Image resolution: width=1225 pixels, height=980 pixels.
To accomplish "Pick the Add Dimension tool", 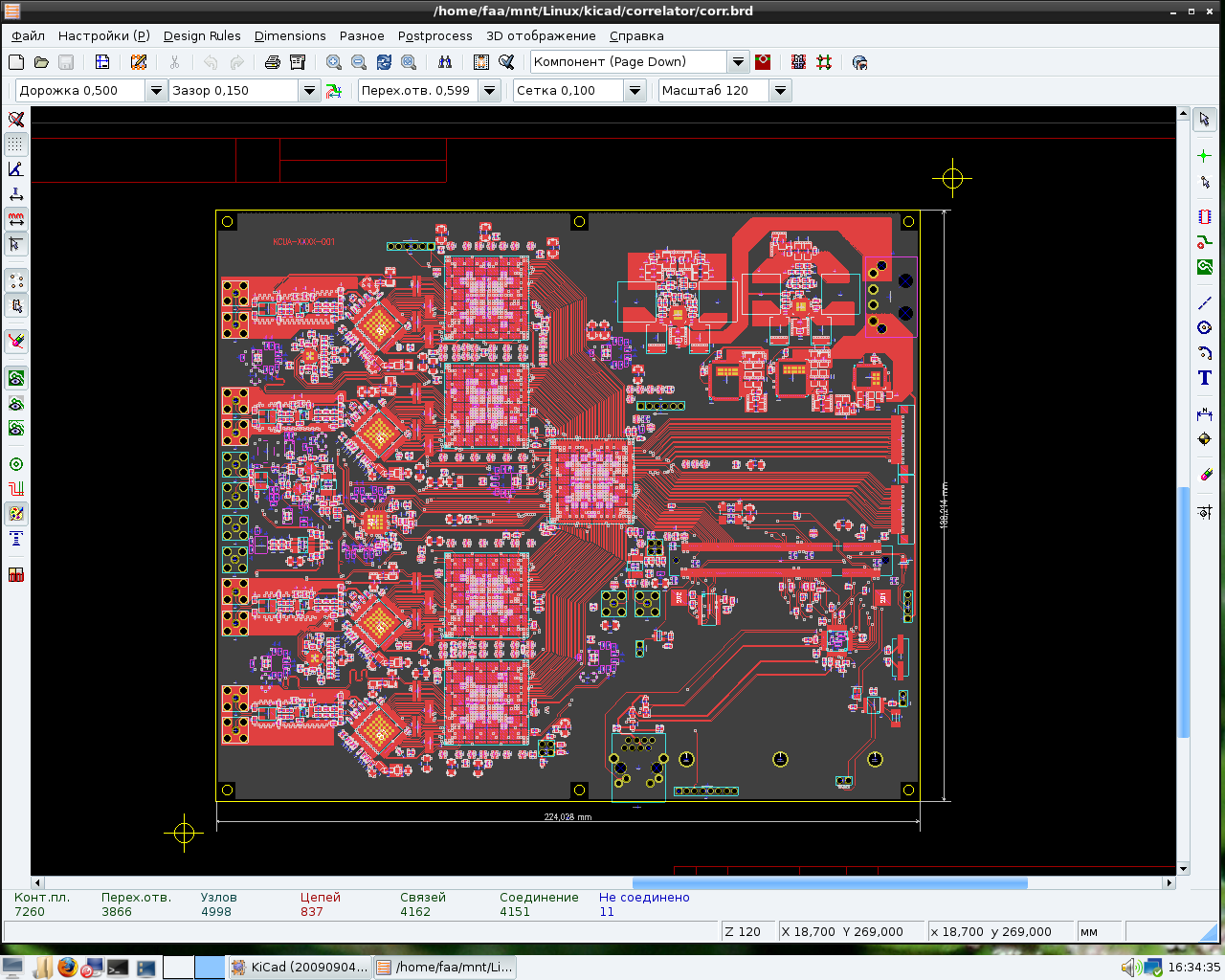I will coord(1204,413).
